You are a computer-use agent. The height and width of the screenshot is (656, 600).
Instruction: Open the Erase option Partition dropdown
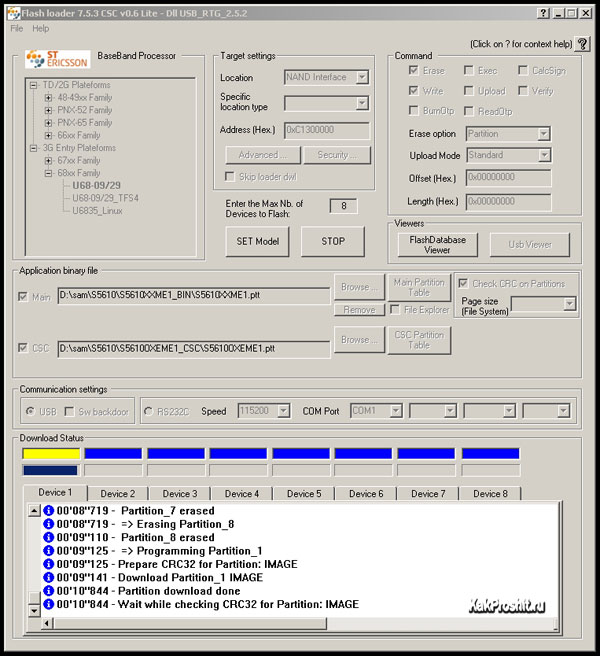543,134
